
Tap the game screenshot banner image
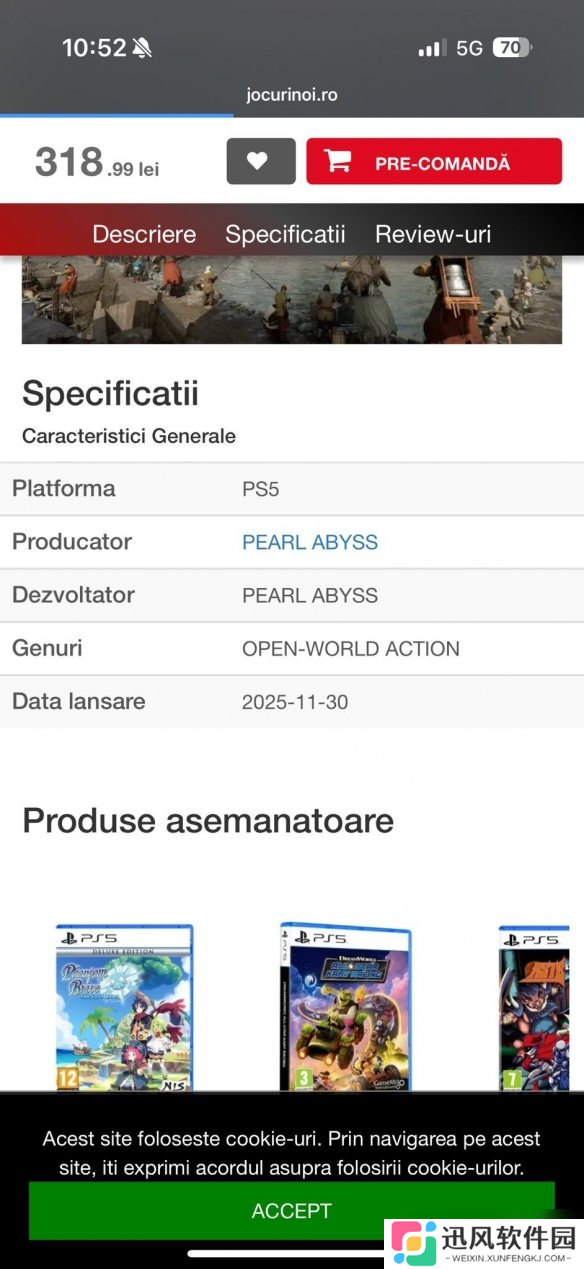click(x=292, y=300)
